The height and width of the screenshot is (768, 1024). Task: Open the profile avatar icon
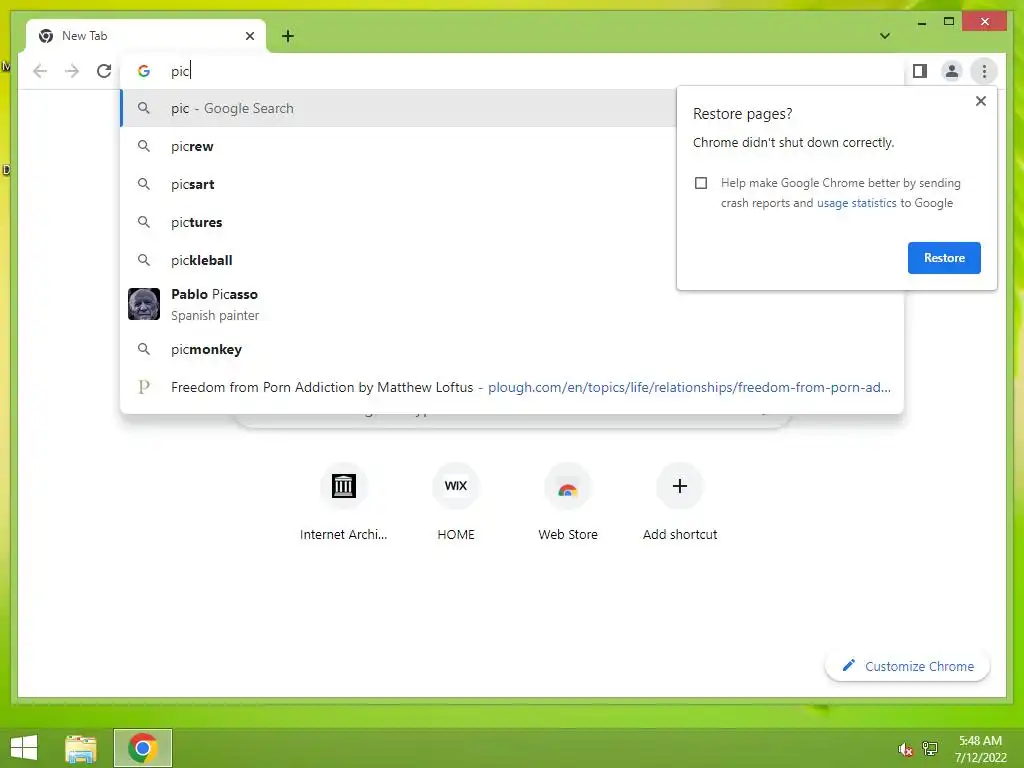952,71
